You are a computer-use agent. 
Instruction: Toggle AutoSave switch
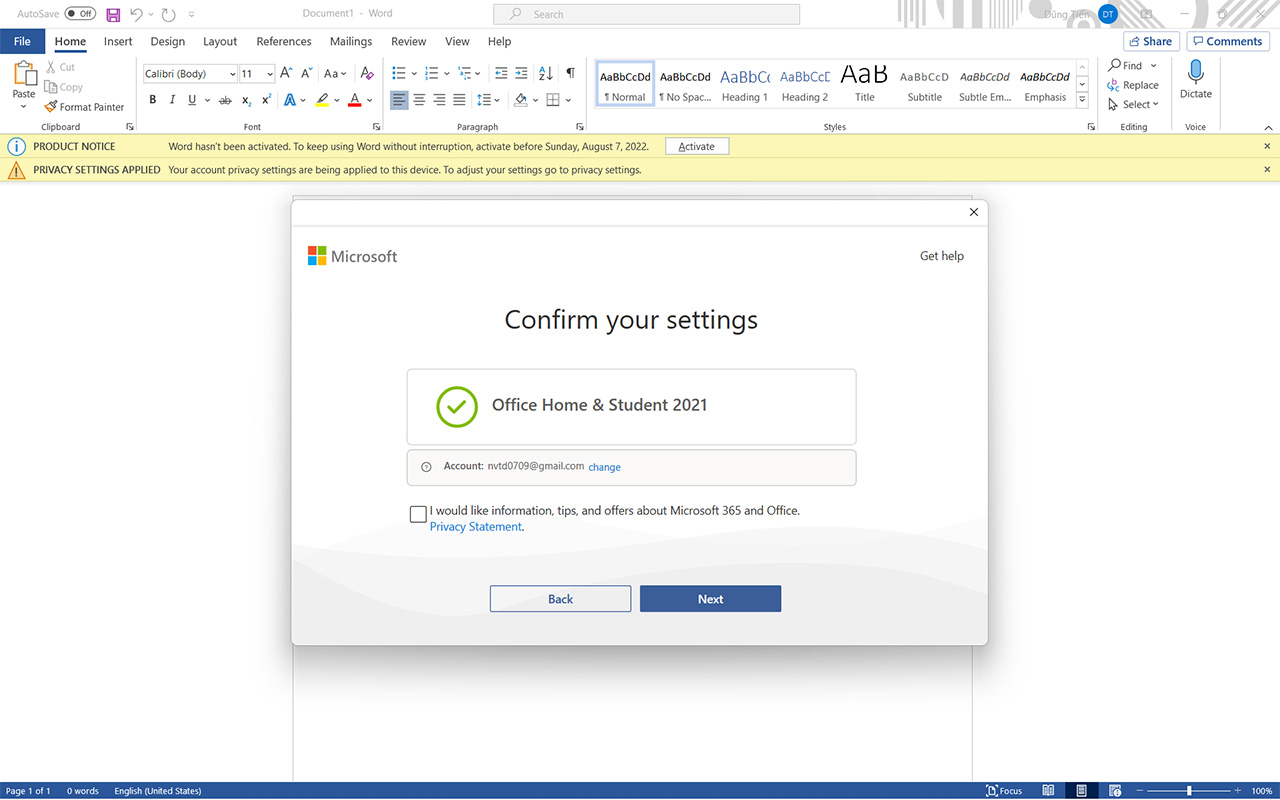80,14
